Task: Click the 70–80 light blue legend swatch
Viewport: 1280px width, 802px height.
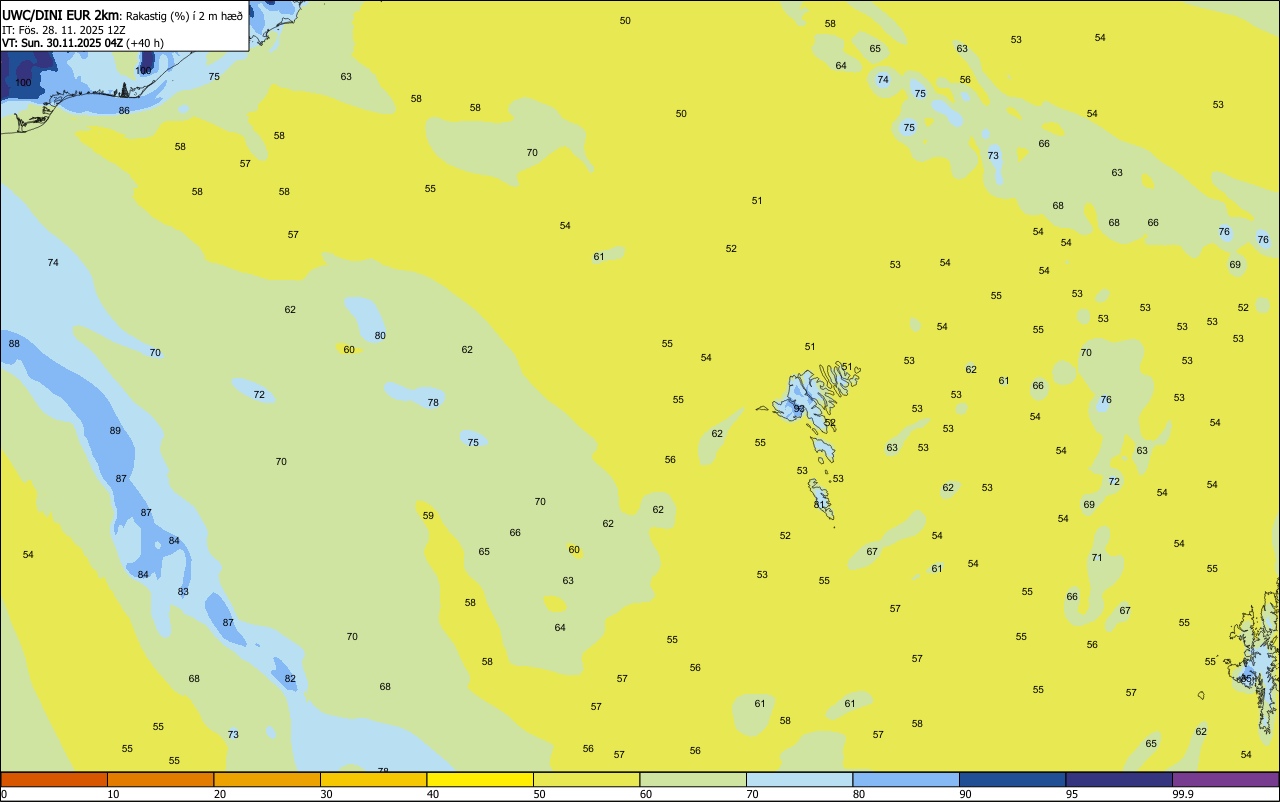Action: click(799, 779)
